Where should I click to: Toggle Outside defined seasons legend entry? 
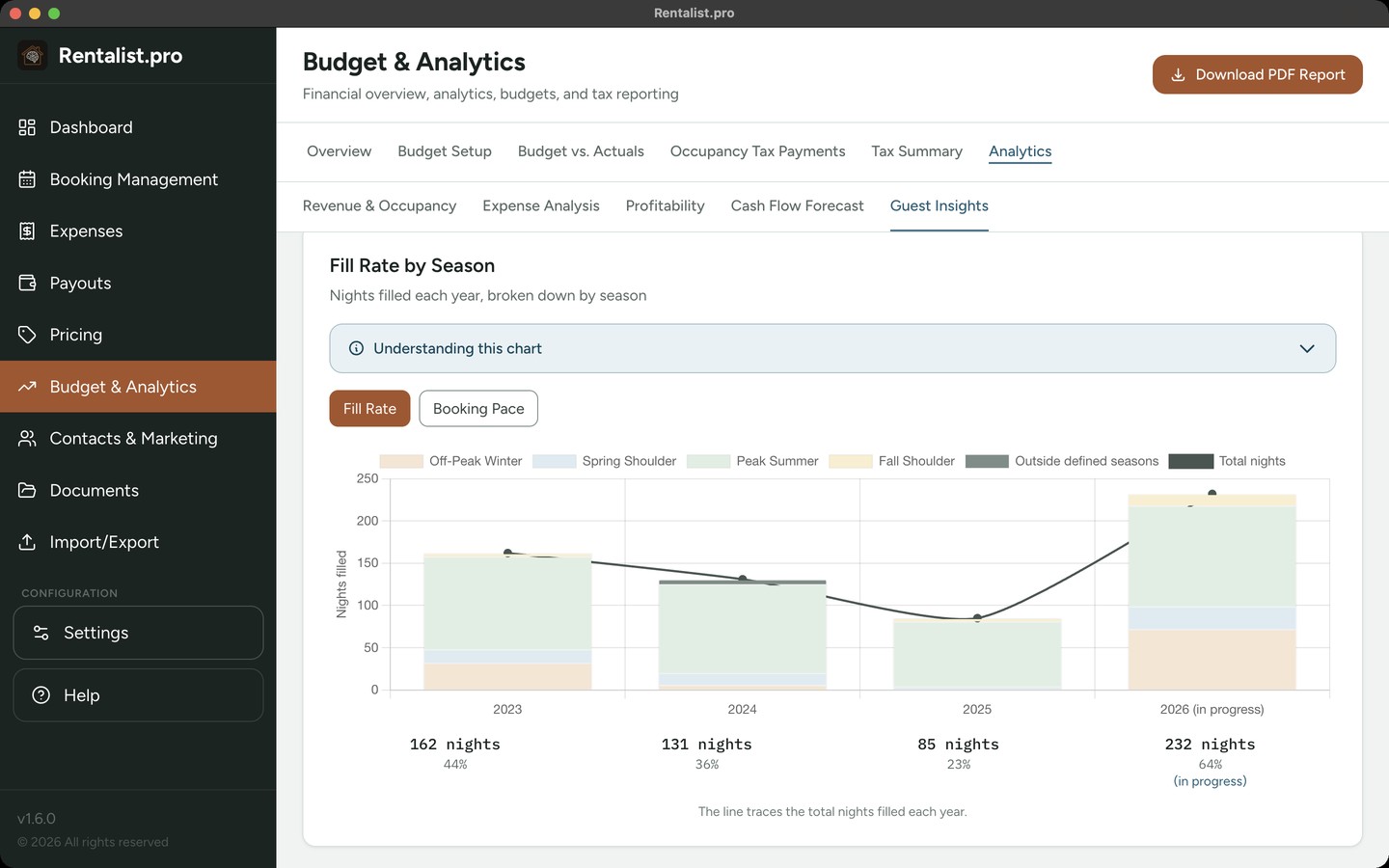click(x=1062, y=461)
